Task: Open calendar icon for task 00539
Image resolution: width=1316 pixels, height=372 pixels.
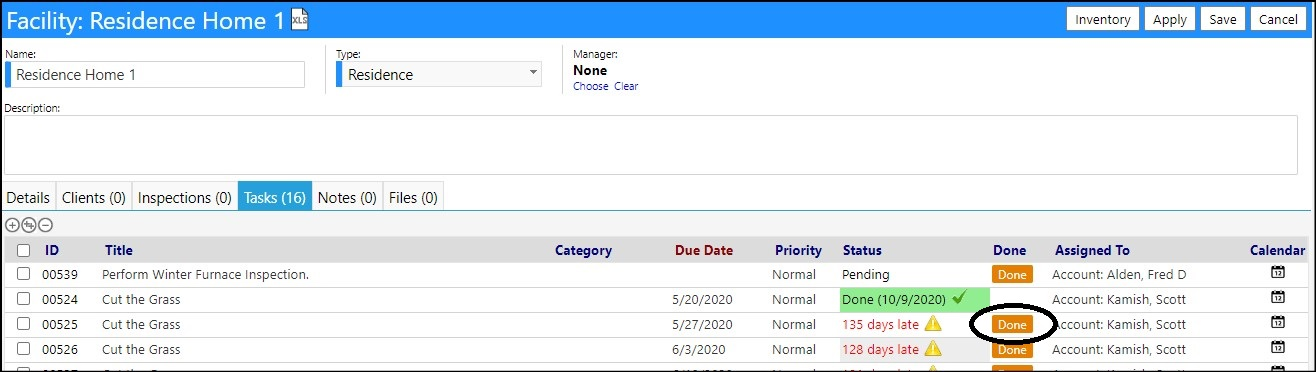Action: tap(1277, 273)
